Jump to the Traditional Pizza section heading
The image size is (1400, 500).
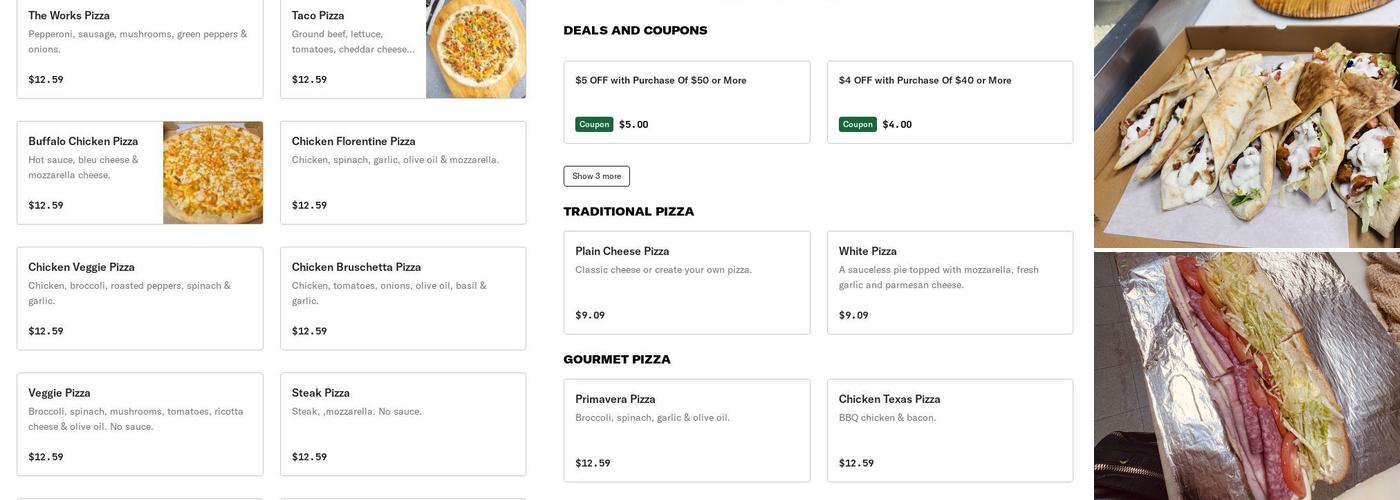click(x=628, y=212)
